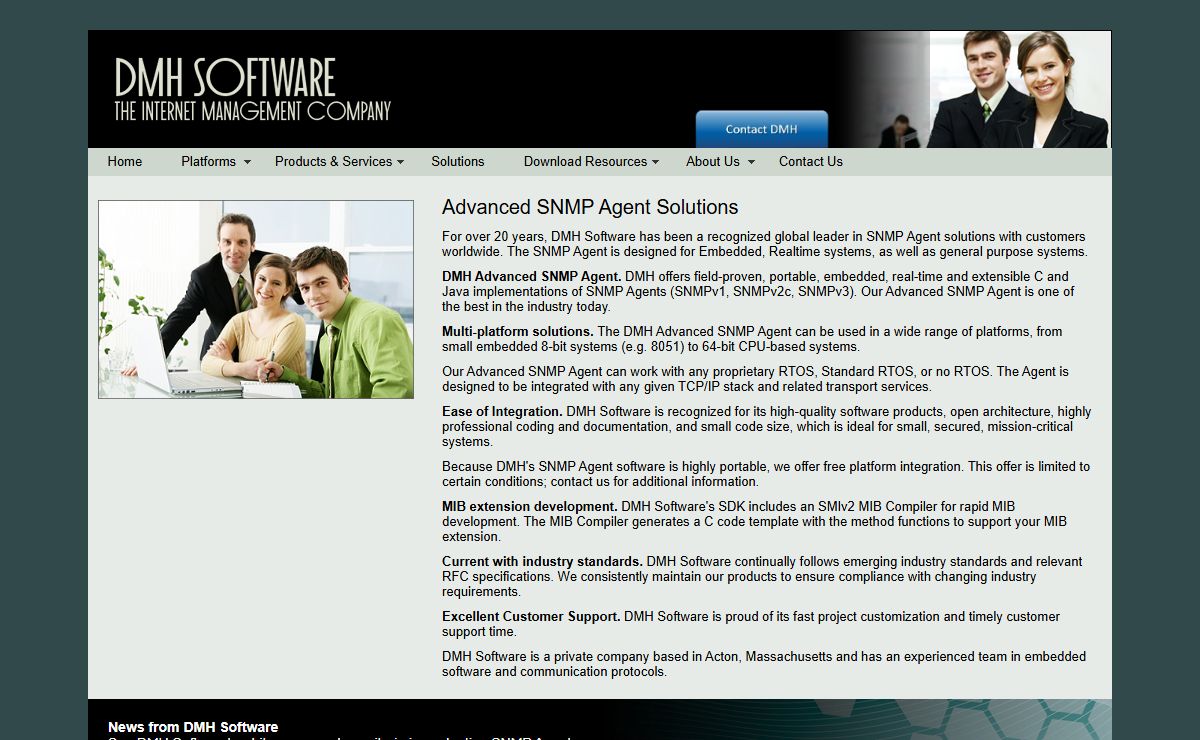Expand the Download Resources dropdown arrow
This screenshot has width=1200, height=740.
(x=655, y=162)
